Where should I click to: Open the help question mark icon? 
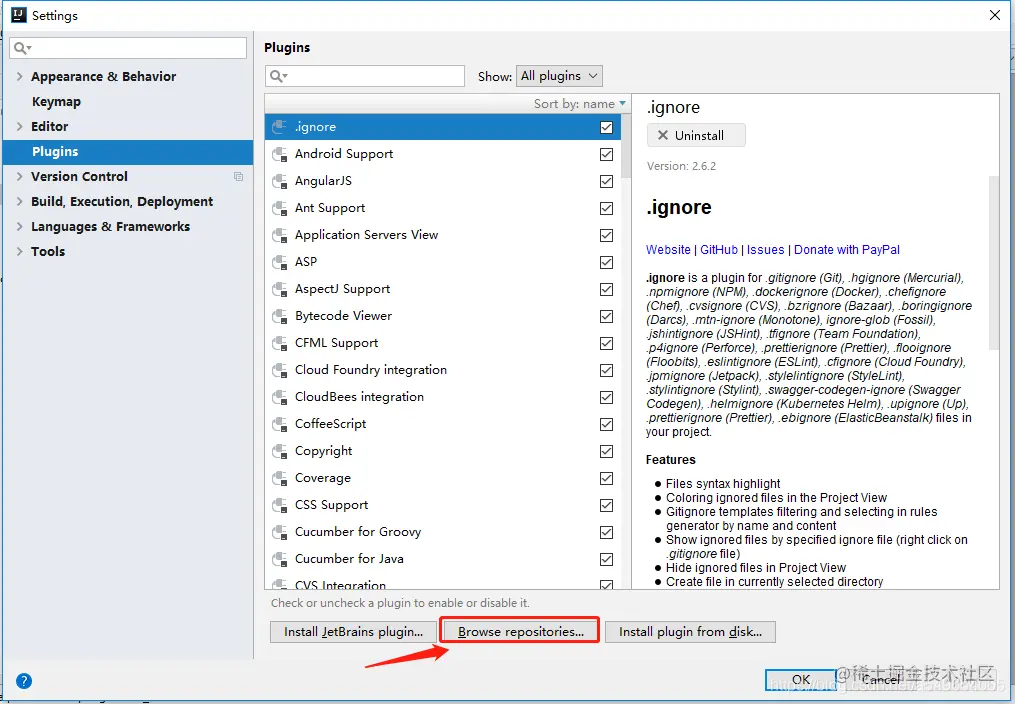(24, 681)
